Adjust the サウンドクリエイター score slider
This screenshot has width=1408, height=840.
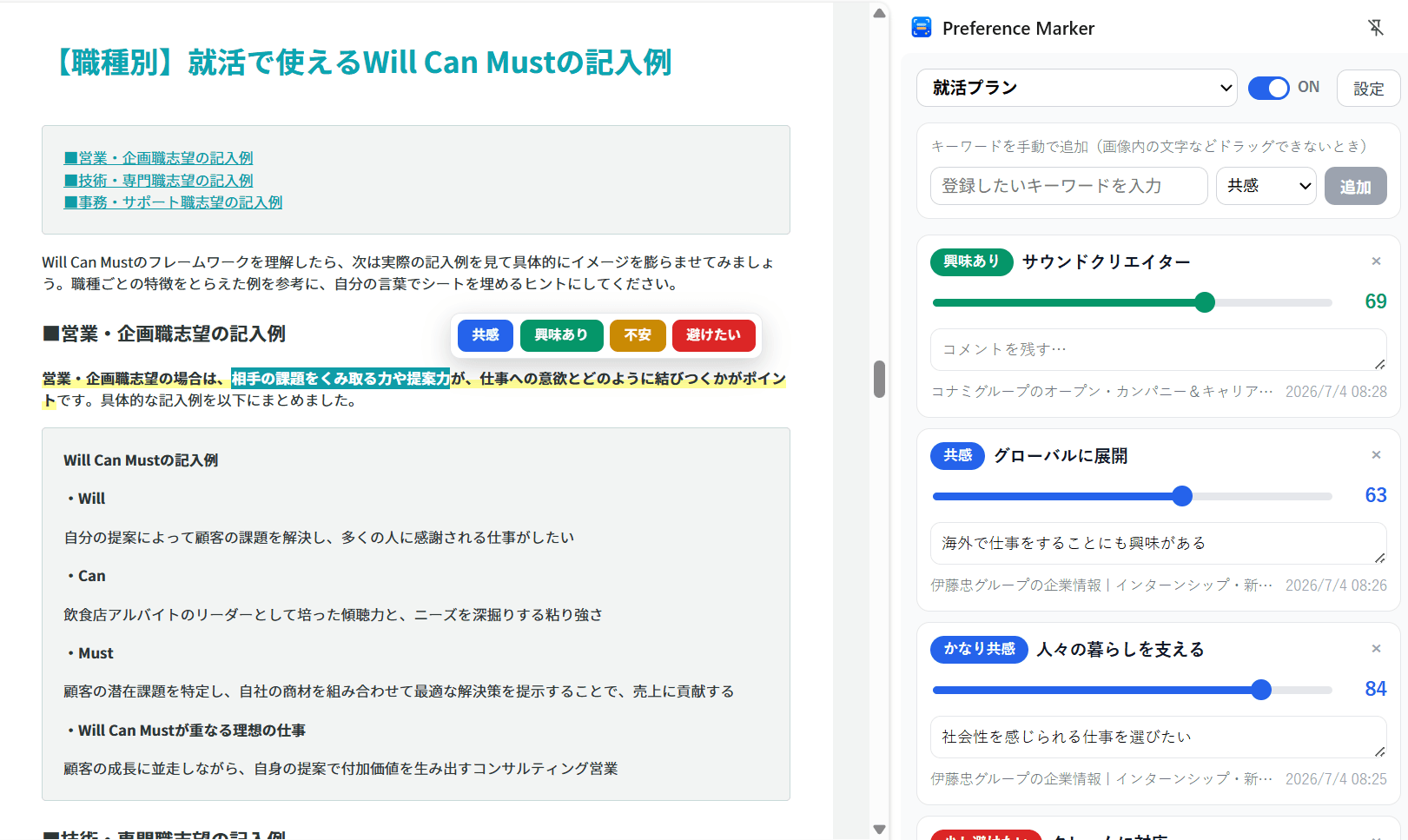(x=1132, y=302)
